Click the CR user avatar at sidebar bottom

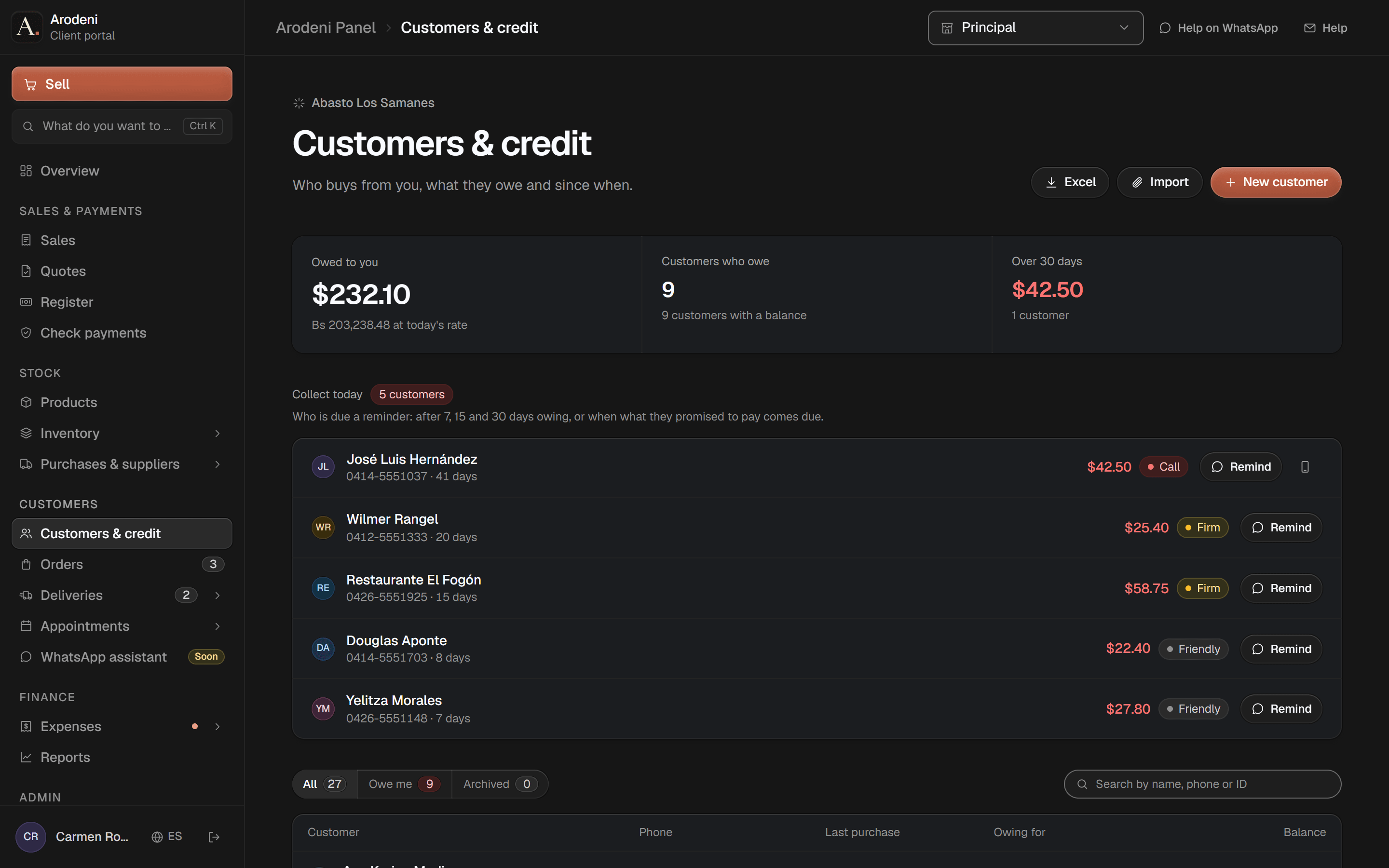(x=31, y=837)
